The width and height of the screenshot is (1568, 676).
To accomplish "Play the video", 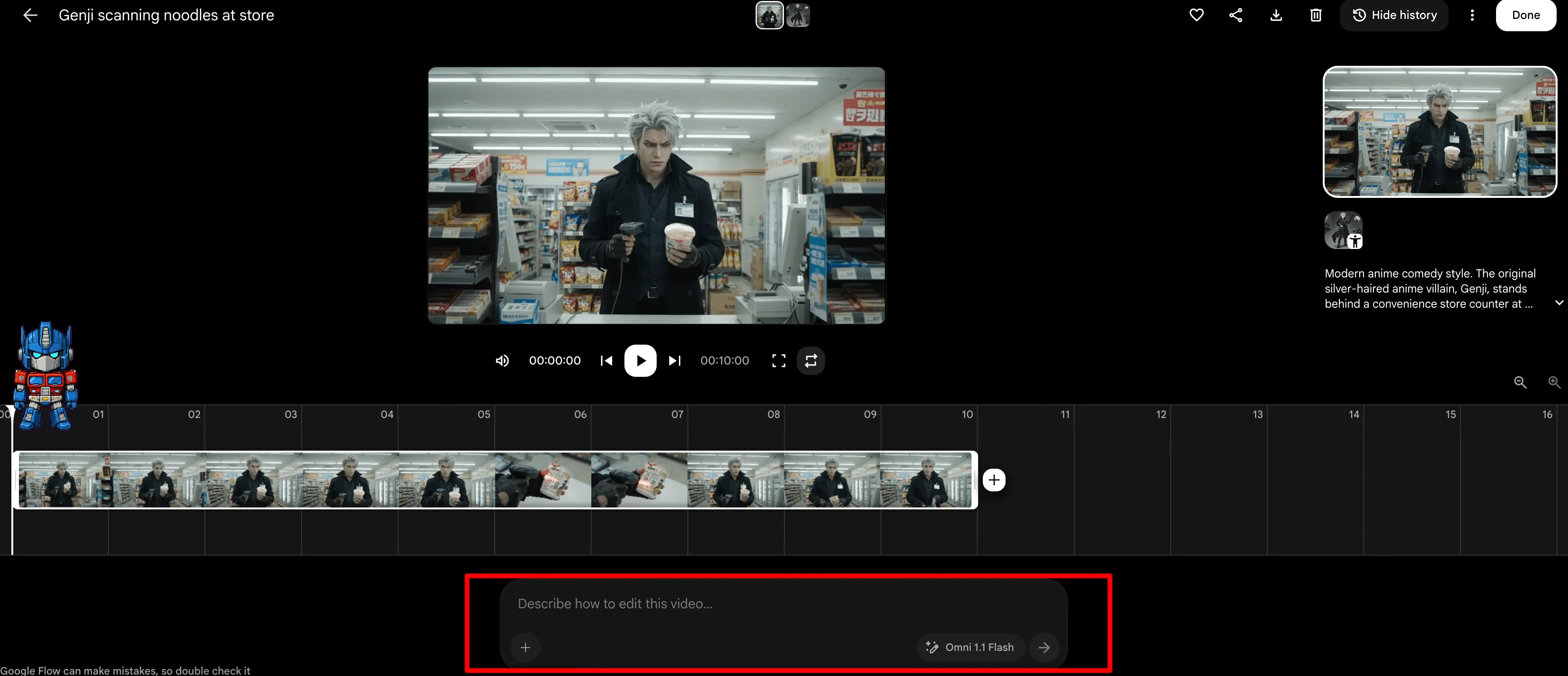I will (641, 361).
